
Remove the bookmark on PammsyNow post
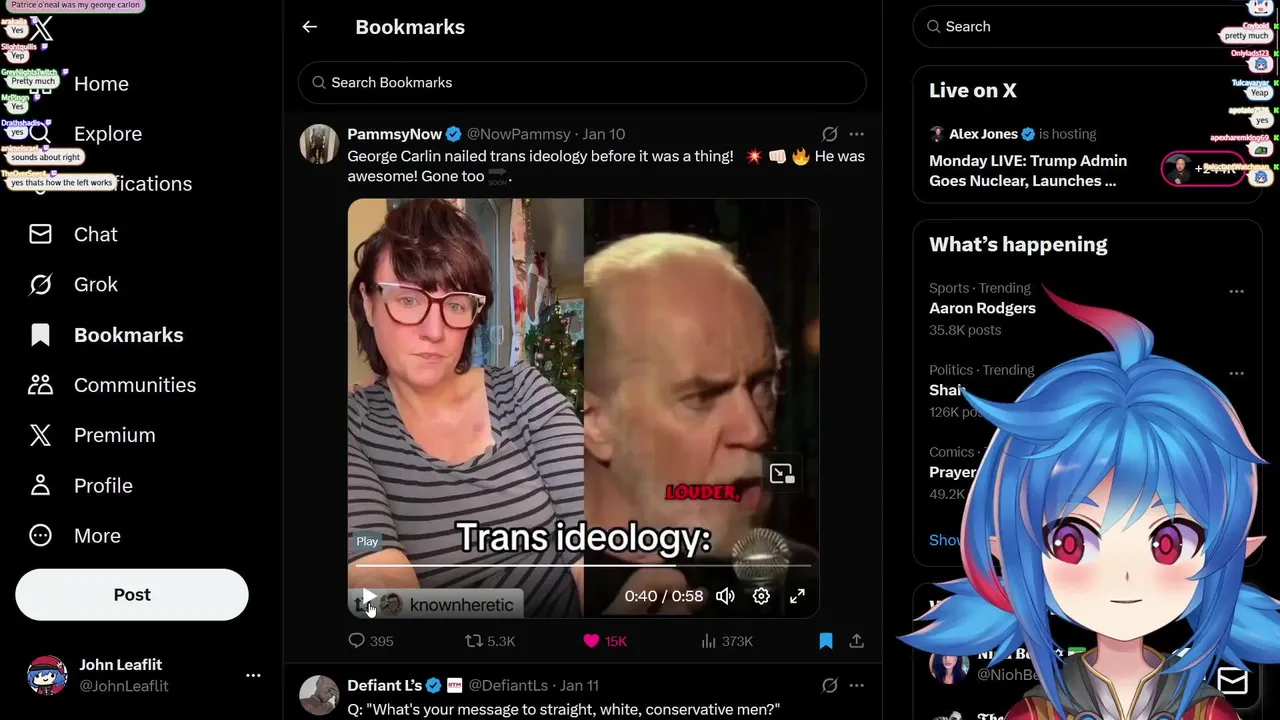826,641
